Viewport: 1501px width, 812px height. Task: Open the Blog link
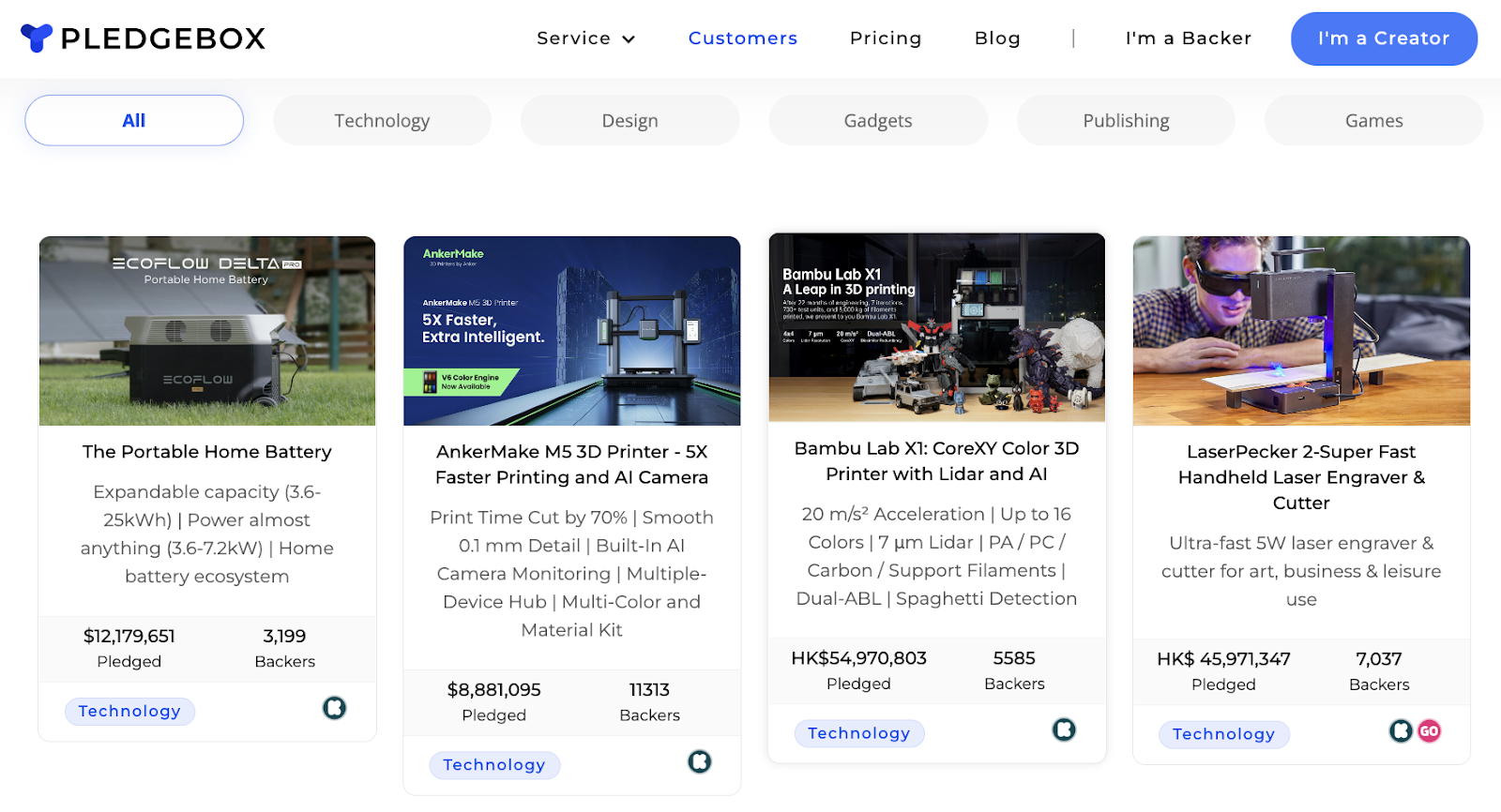[997, 38]
